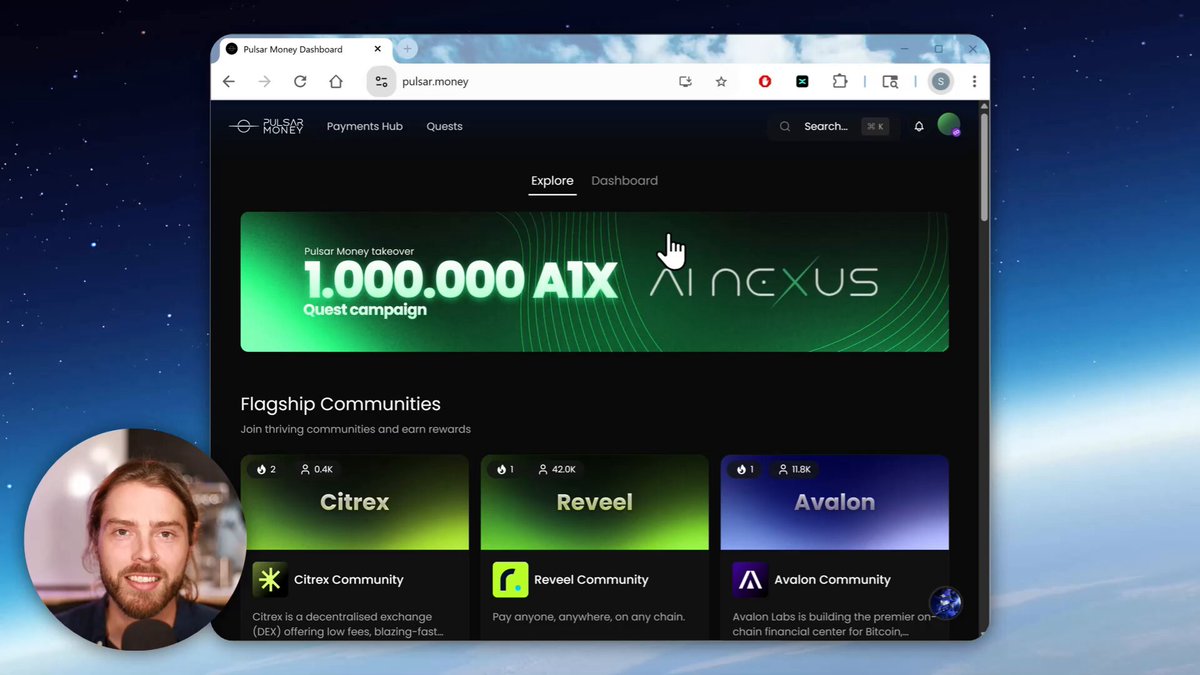
Task: Click the text 'Pay anyone, anywhere, on any chain.'
Action: pos(589,617)
